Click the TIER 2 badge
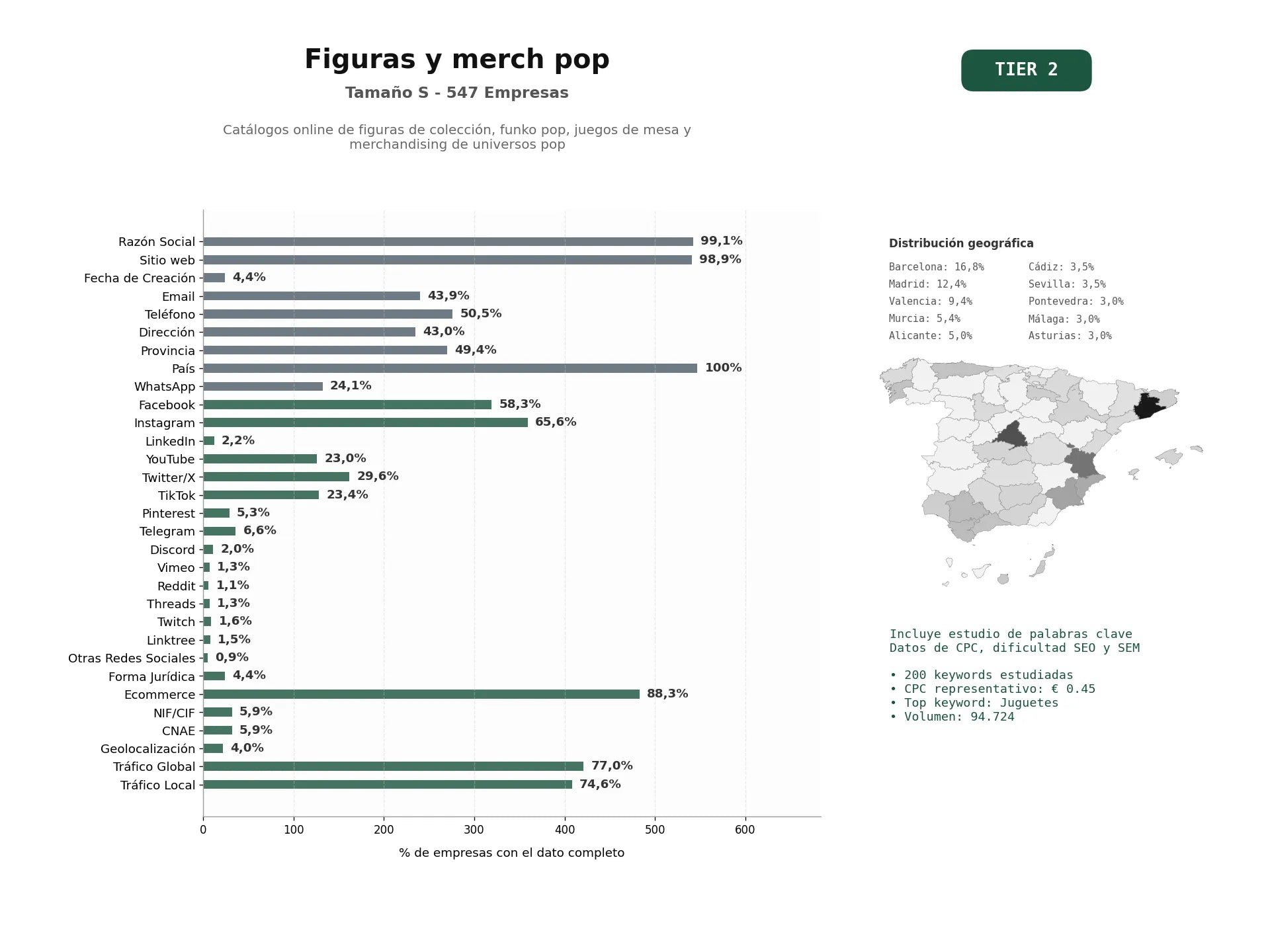The width and height of the screenshot is (1270, 952). click(1026, 70)
